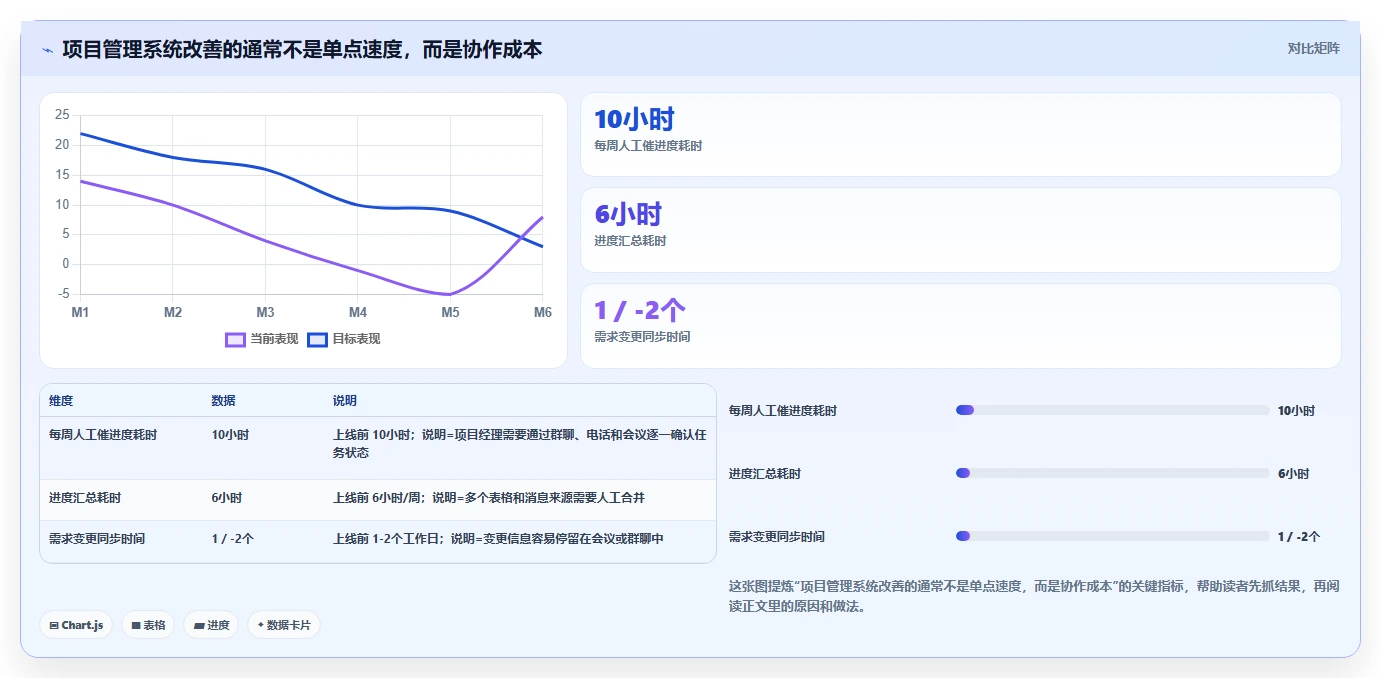Click card caption 需求变更同步时间 under 1 / -2个
Screen dimensions: 1381x678
(642, 337)
